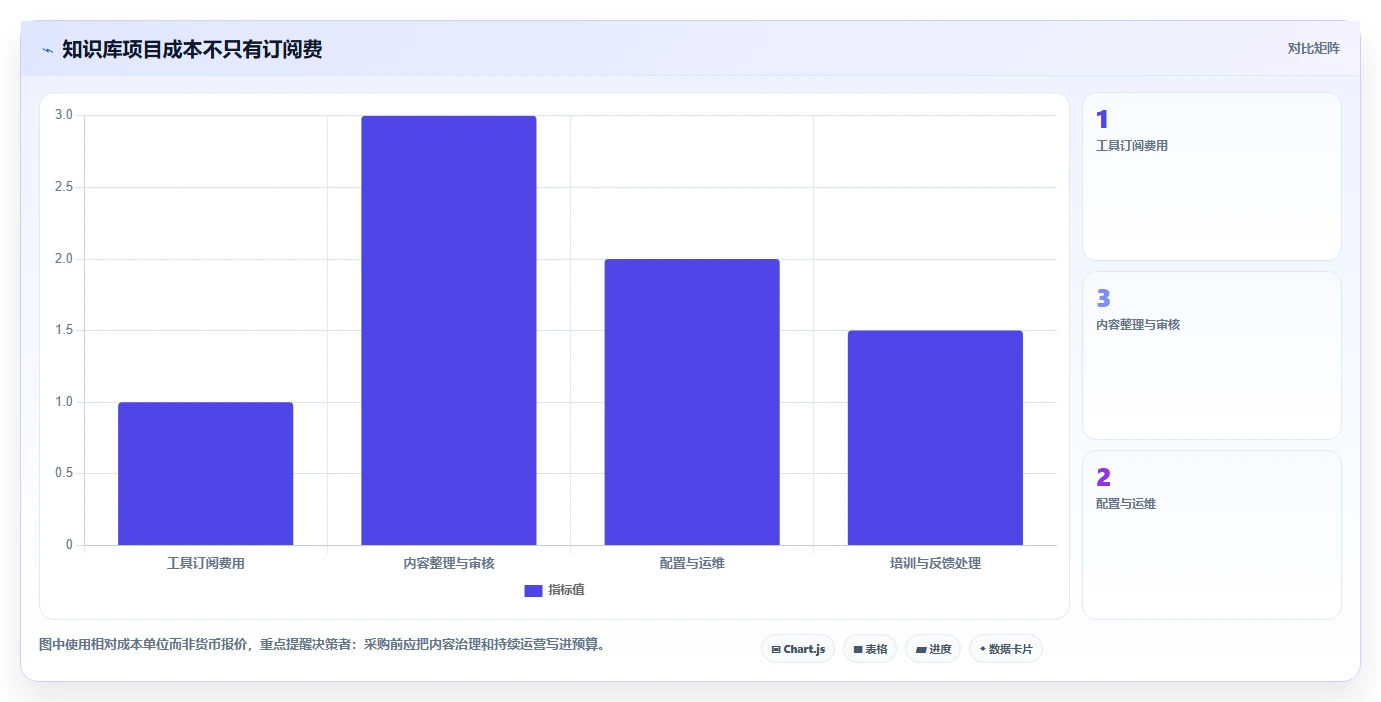Open the card showing 2 配置与运维
1381x702 pixels.
[x=1212, y=535]
